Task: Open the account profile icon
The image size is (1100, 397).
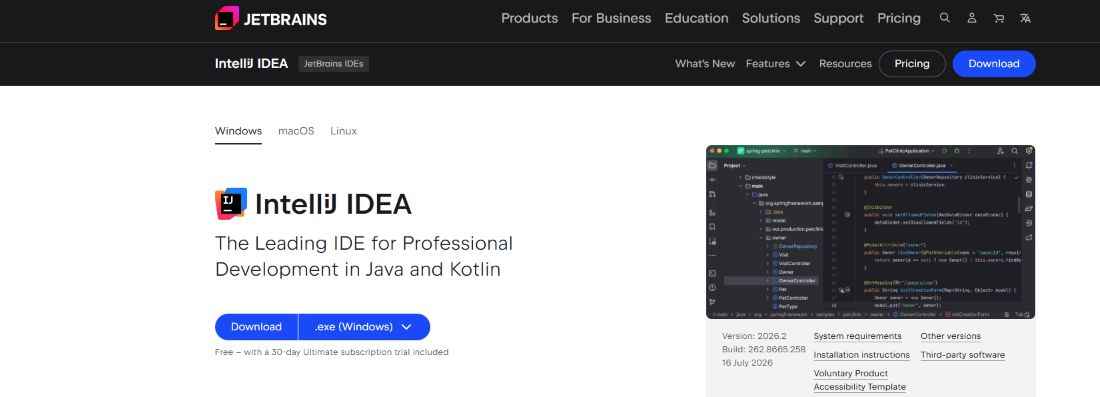Action: pos(972,18)
